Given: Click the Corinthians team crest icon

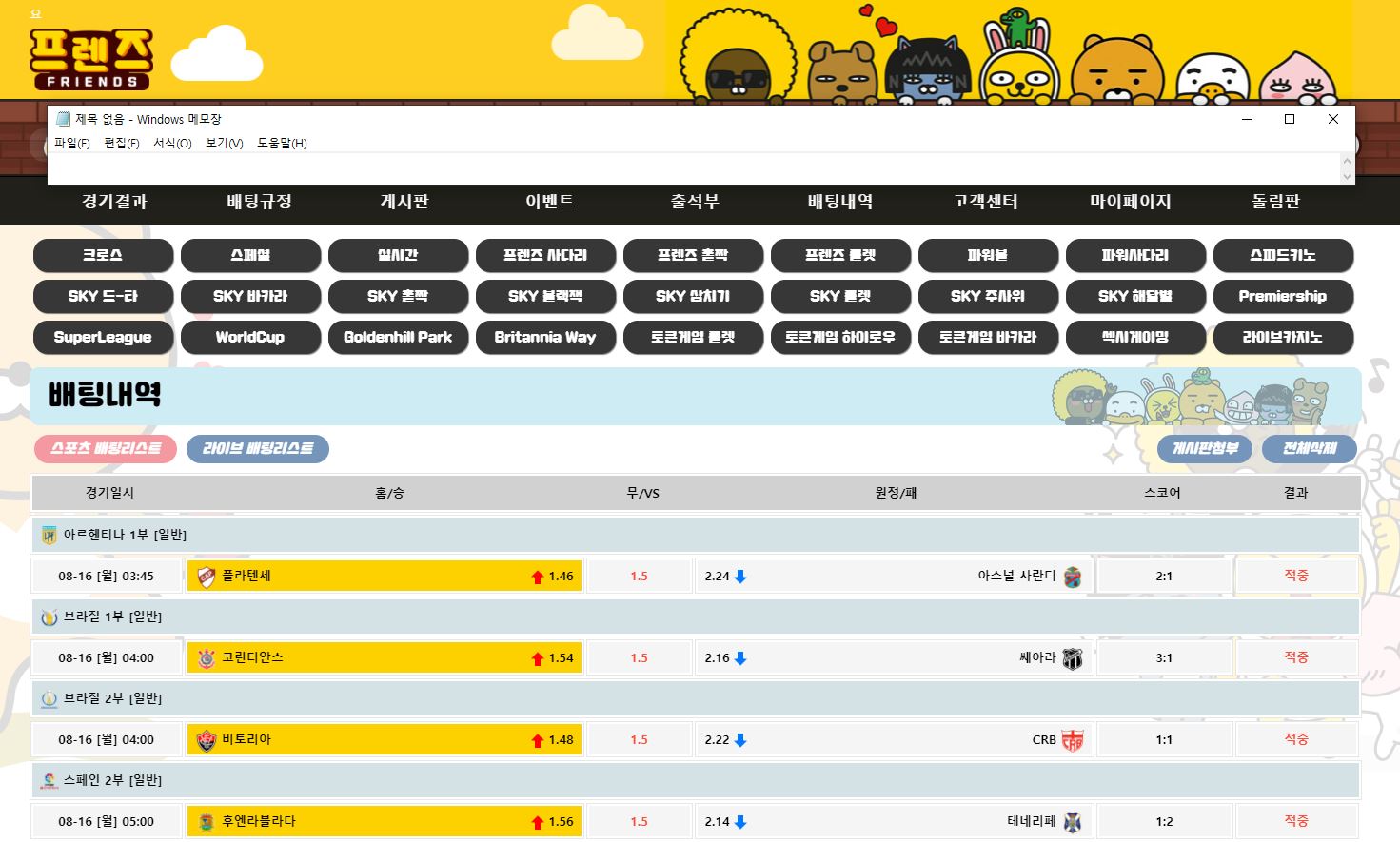Looking at the screenshot, I should coord(207,658).
